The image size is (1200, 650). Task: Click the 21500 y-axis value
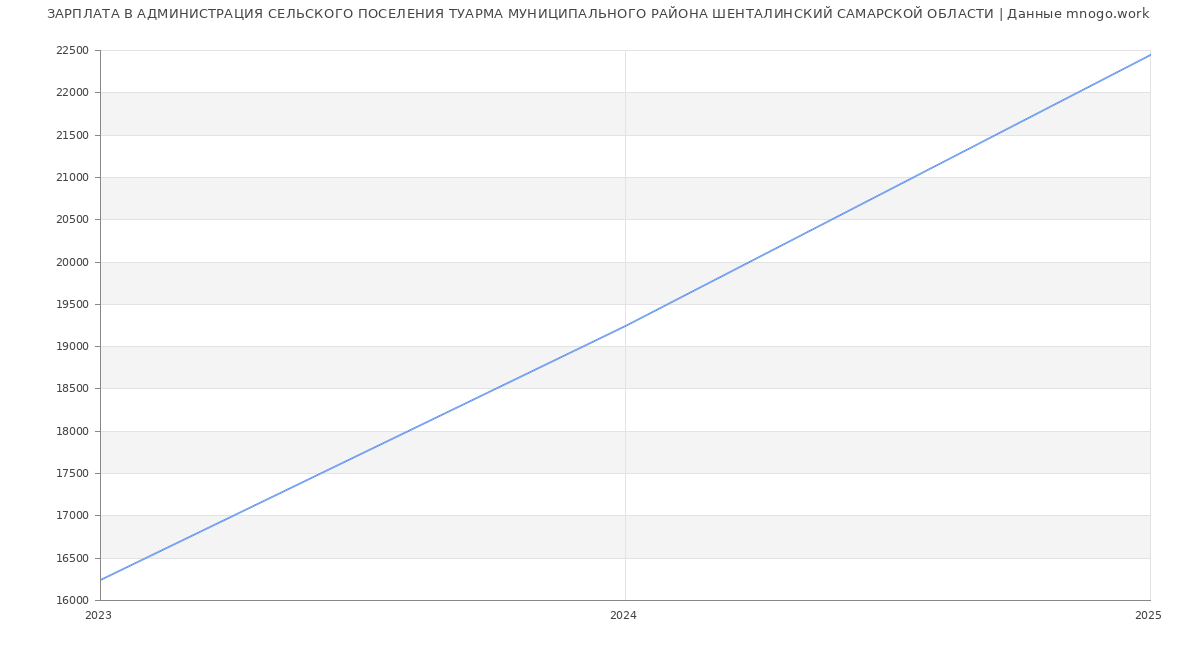point(71,135)
